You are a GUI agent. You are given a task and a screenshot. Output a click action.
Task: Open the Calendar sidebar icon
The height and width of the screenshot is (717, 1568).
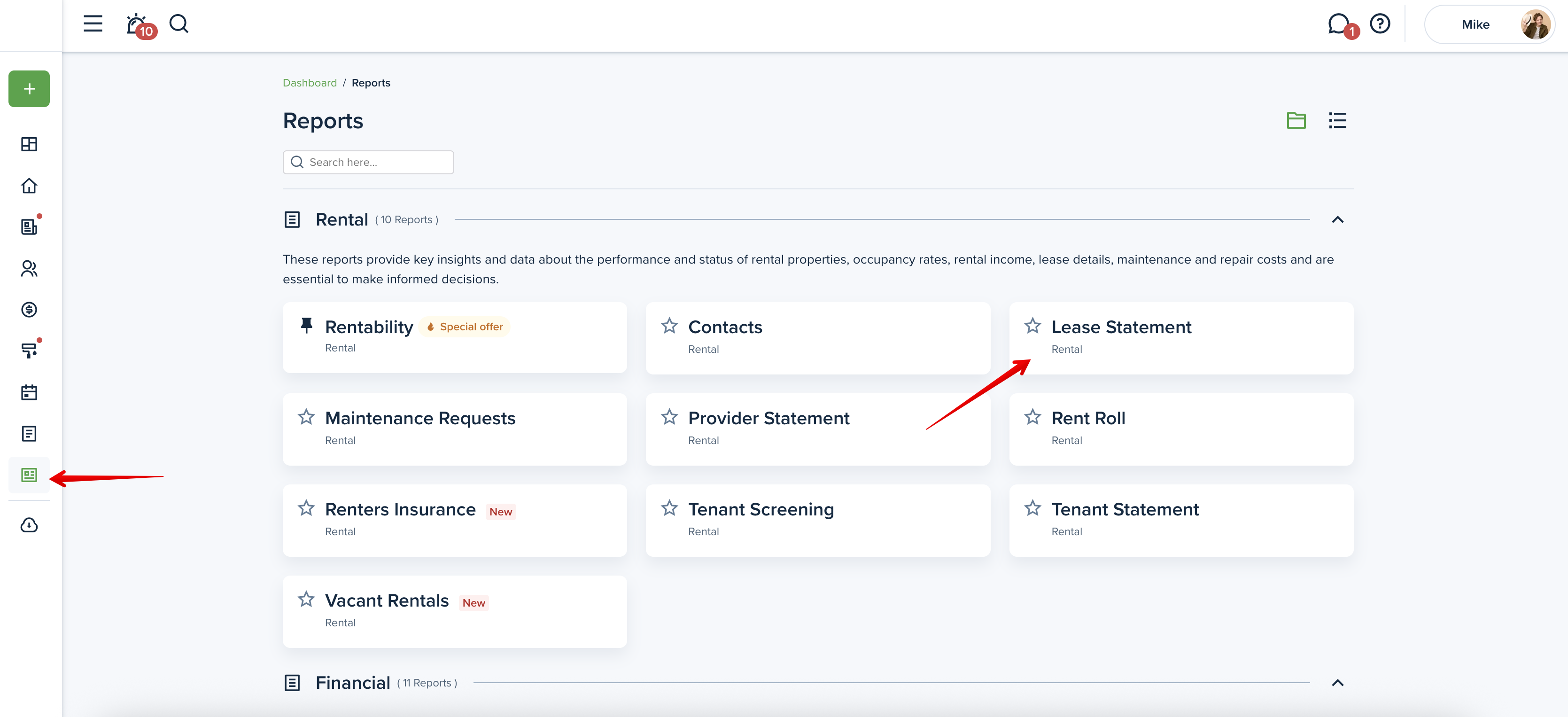[x=29, y=393]
